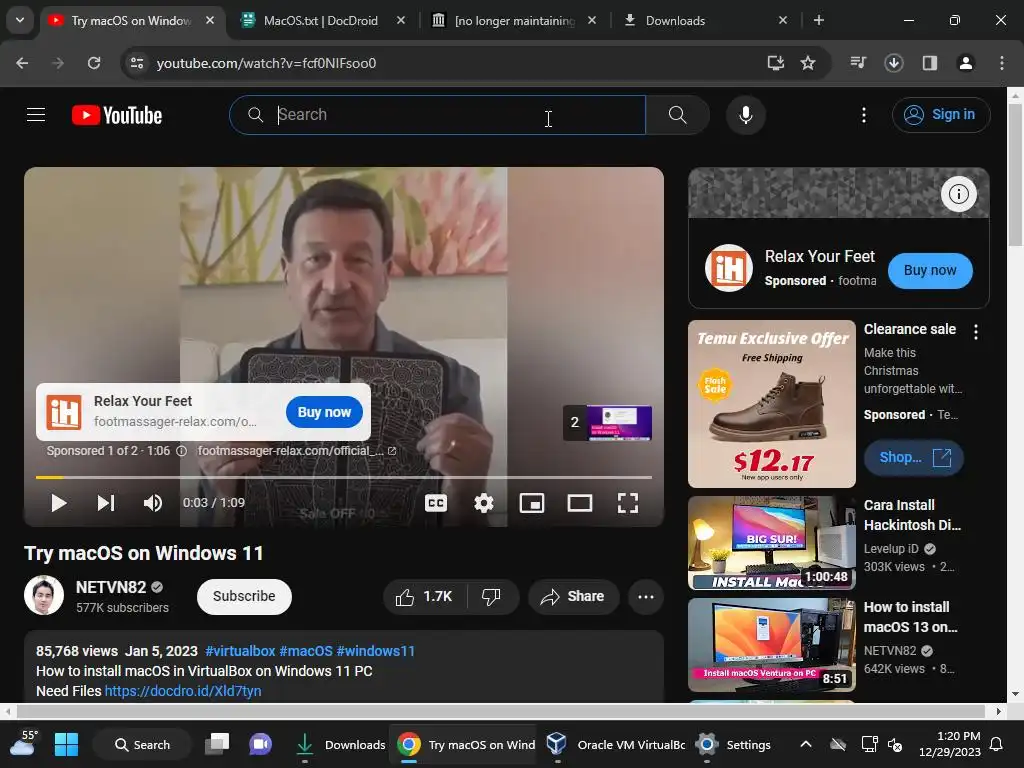Play the video
The width and height of the screenshot is (1024, 768).
click(x=58, y=503)
